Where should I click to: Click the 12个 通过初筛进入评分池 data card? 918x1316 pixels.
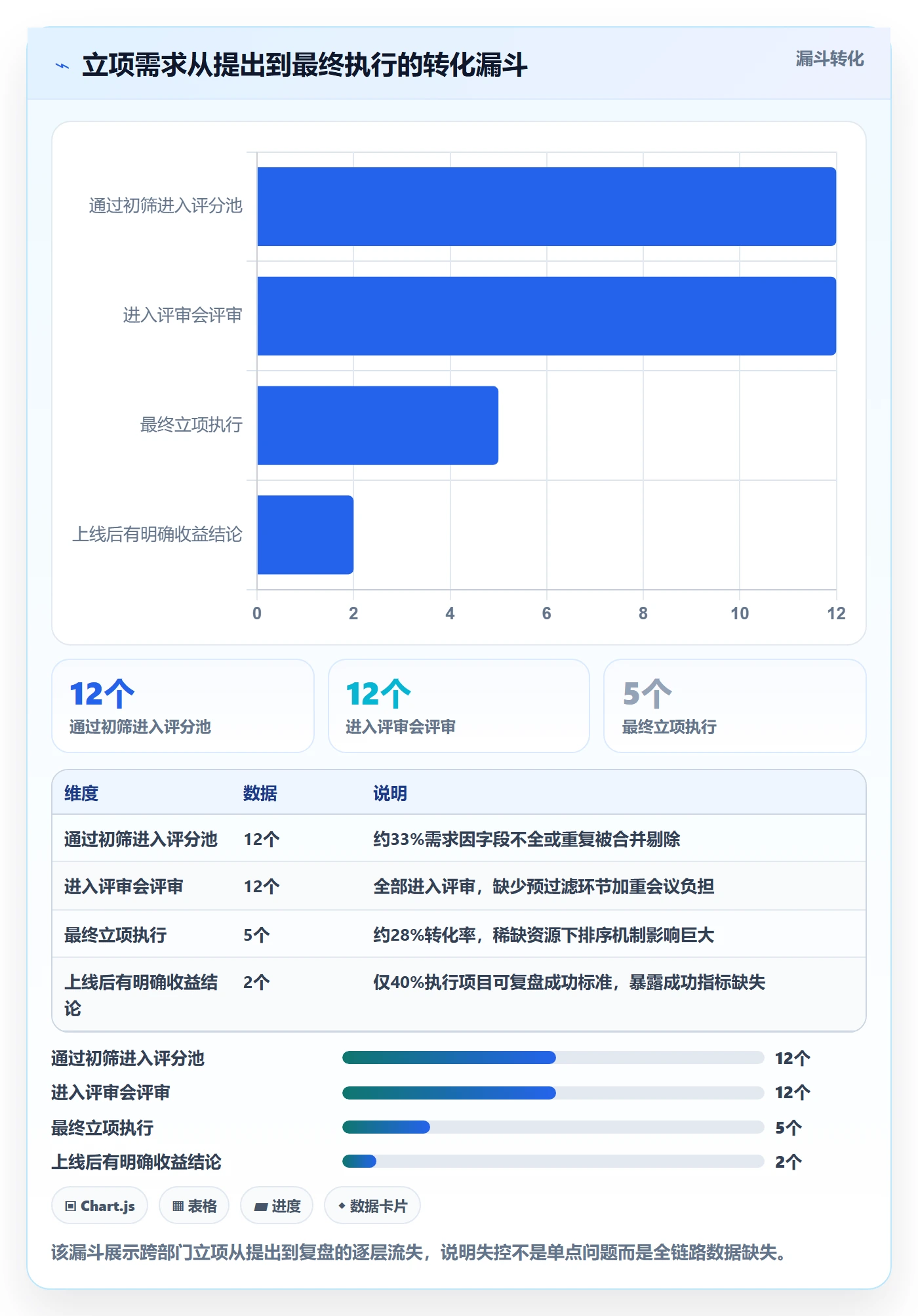(183, 706)
